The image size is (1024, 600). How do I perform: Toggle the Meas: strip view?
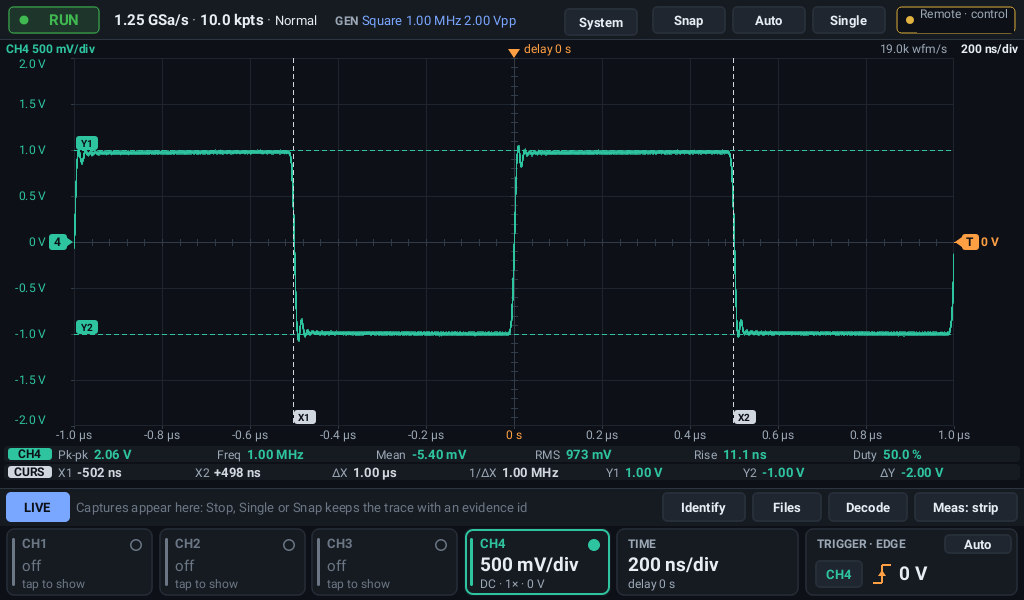(965, 507)
